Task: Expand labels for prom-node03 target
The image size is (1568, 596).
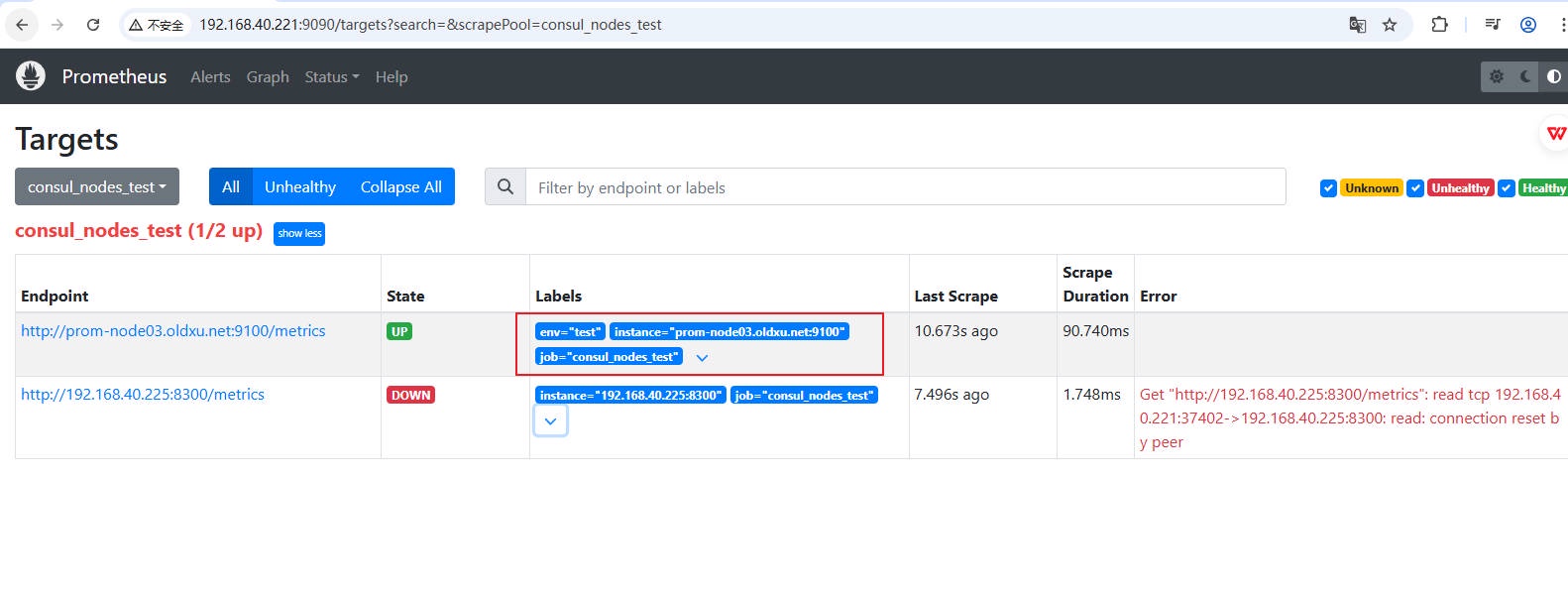Action: (702, 357)
